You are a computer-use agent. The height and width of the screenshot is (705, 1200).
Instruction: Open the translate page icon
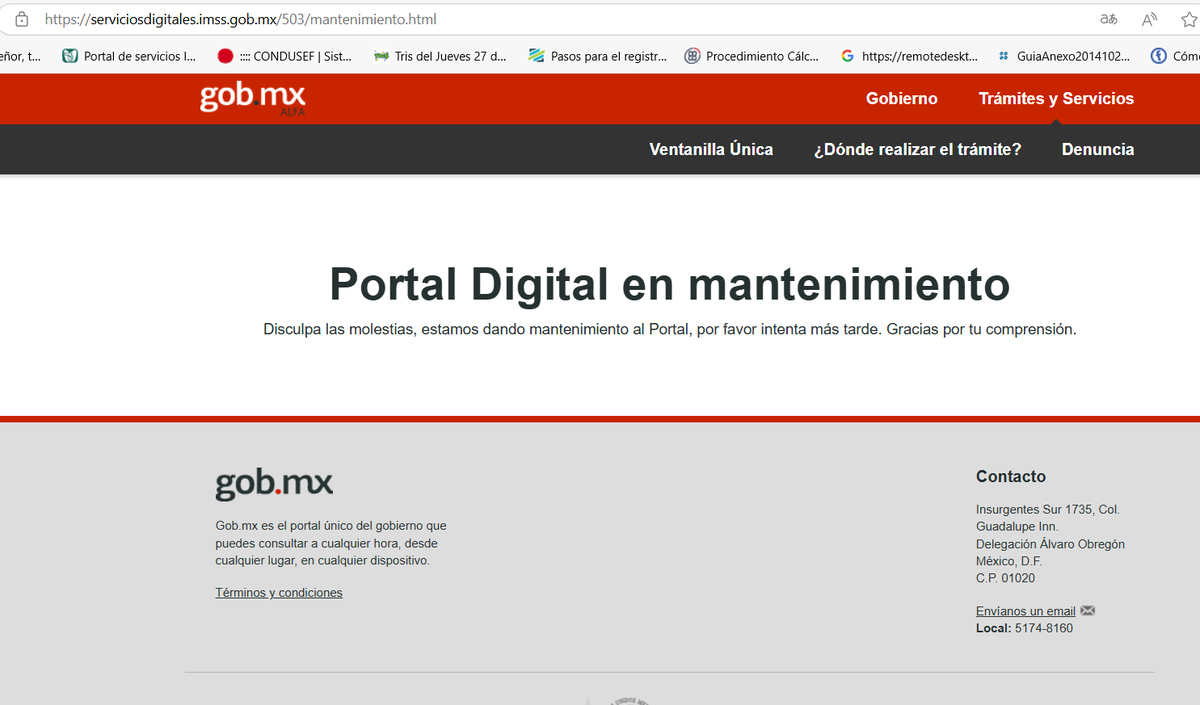[x=1108, y=19]
